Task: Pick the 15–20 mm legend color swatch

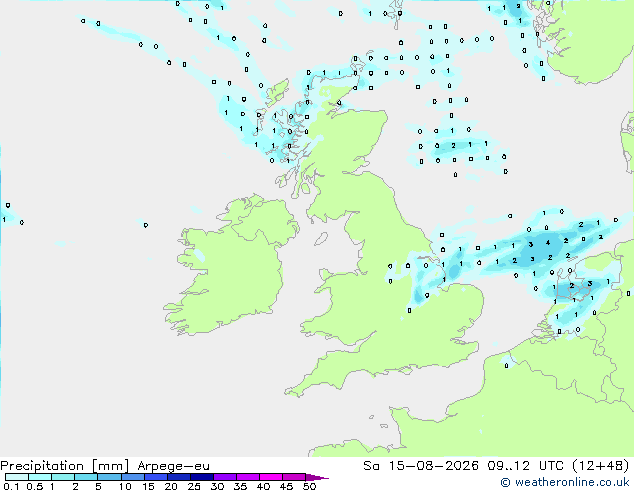Action: (x=156, y=477)
